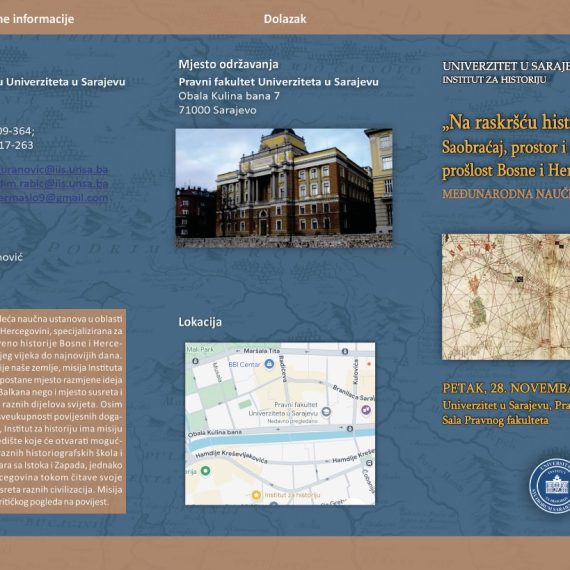The width and height of the screenshot is (570, 570).
Task: Click the 'UNIVERZITET U SARAJE' title line
Action: (x=506, y=66)
